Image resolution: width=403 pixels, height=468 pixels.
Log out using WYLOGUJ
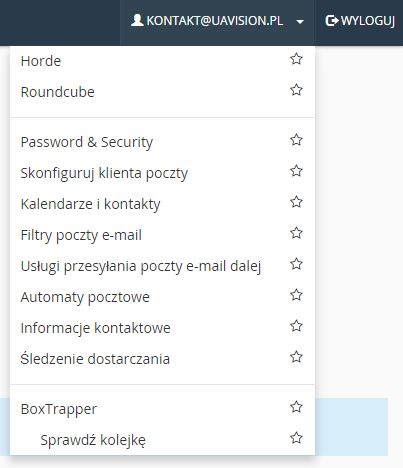[x=360, y=21]
